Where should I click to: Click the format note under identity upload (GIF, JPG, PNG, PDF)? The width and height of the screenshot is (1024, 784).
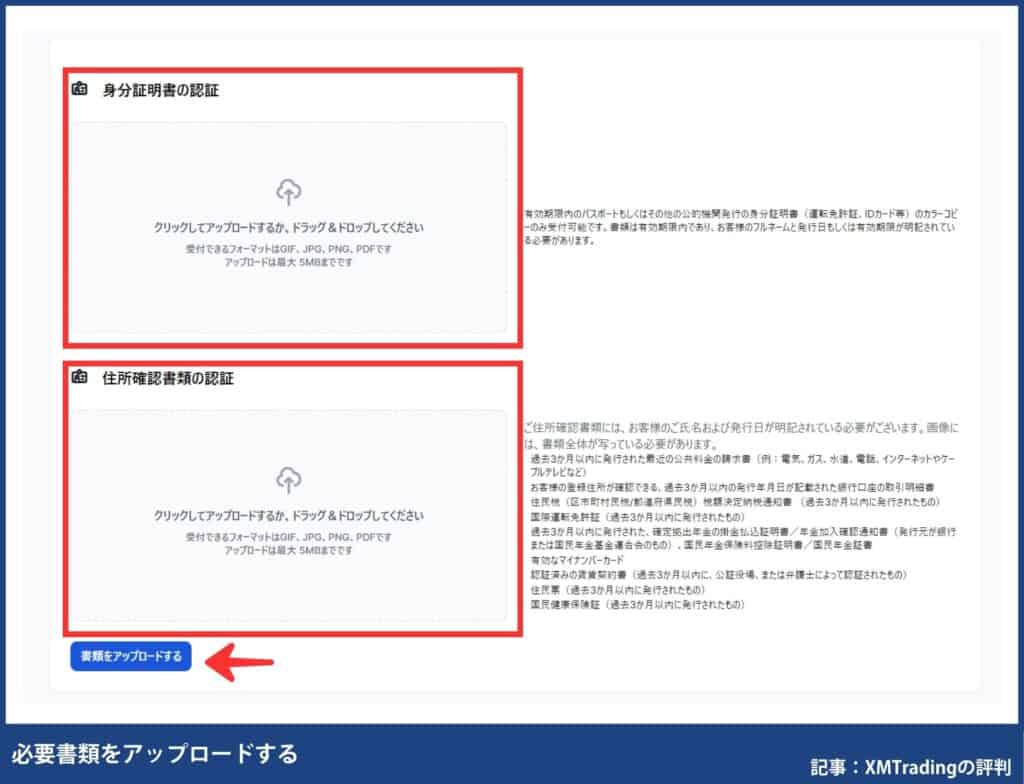pyautogui.click(x=289, y=249)
